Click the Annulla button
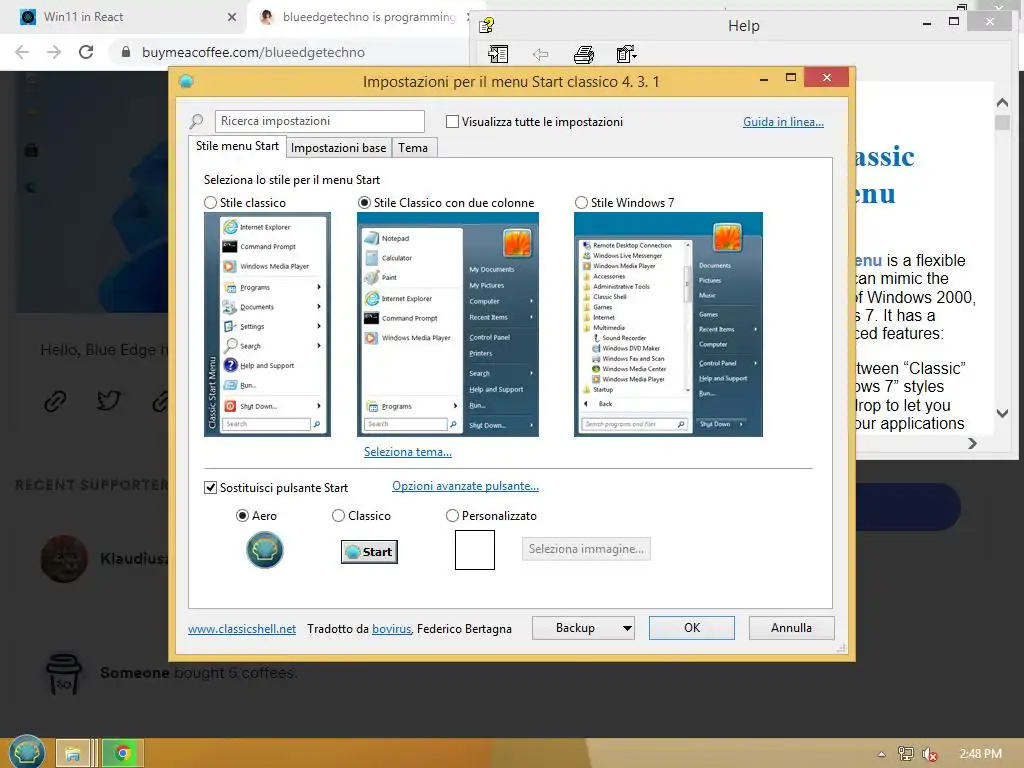The width and height of the screenshot is (1024, 768). click(x=792, y=628)
